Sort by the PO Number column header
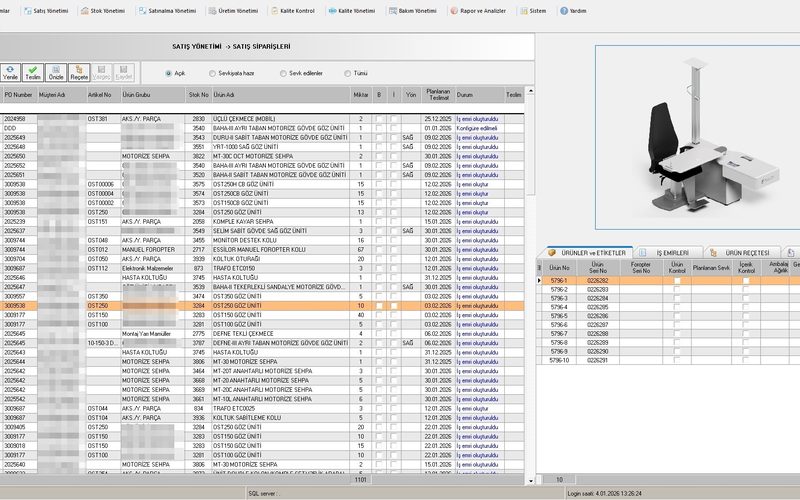This screenshot has width=800, height=500. pos(19,95)
